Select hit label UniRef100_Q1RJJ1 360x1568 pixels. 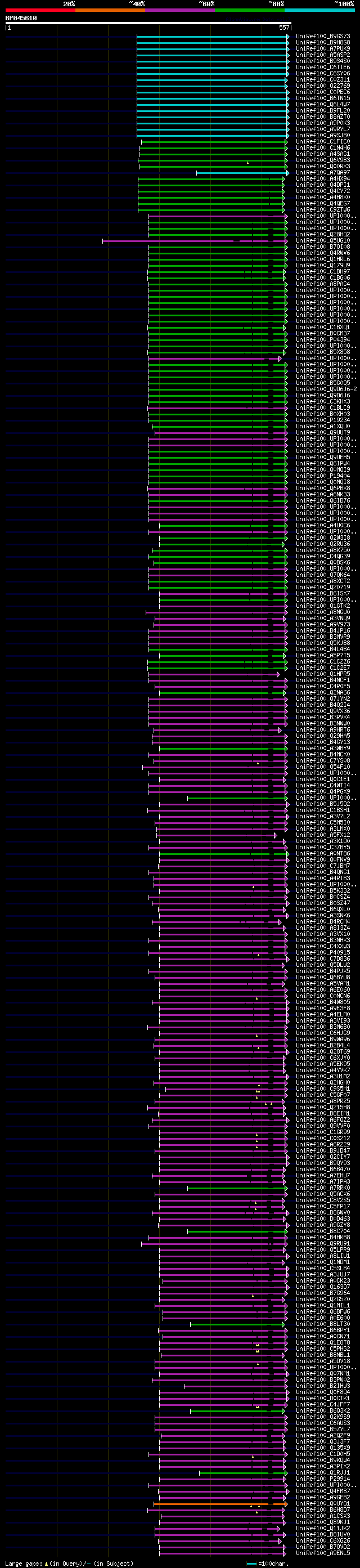tap(323, 1472)
